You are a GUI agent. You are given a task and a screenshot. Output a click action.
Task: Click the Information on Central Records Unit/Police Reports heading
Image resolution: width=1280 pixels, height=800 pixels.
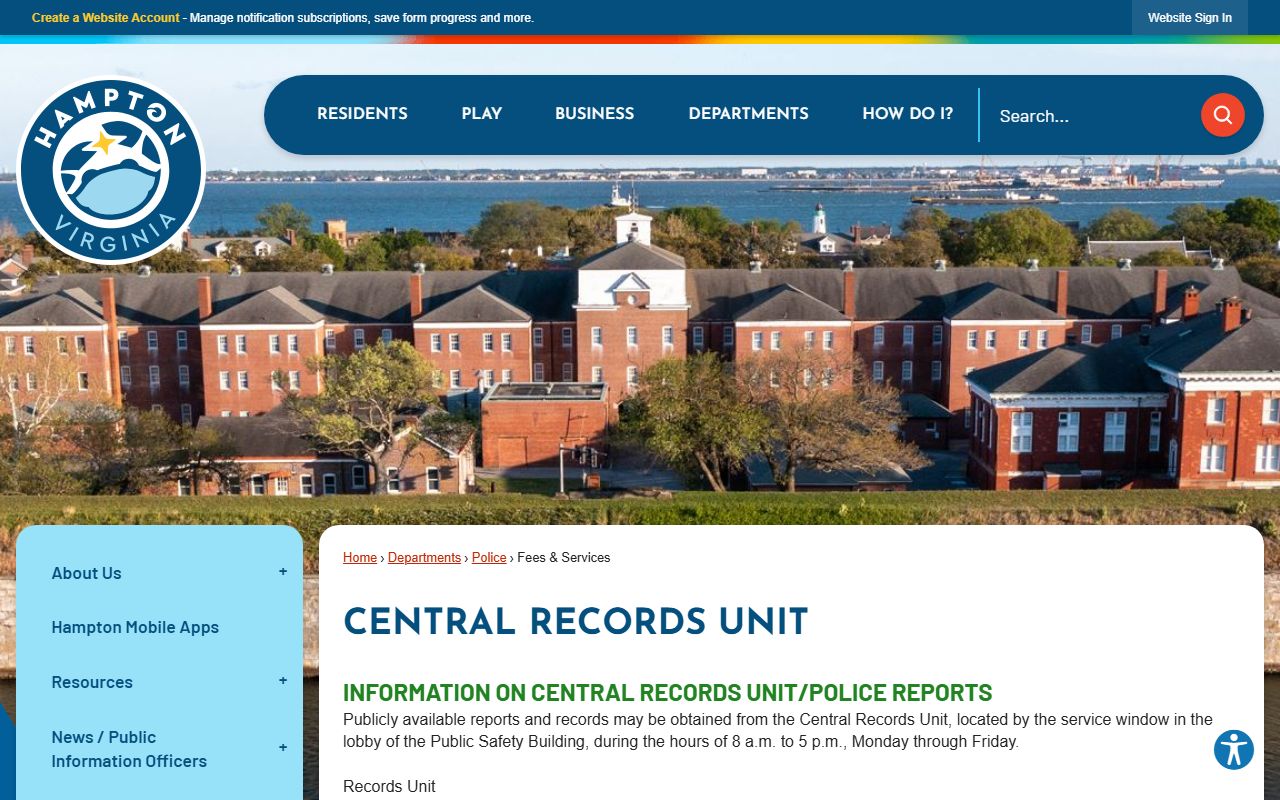667,692
